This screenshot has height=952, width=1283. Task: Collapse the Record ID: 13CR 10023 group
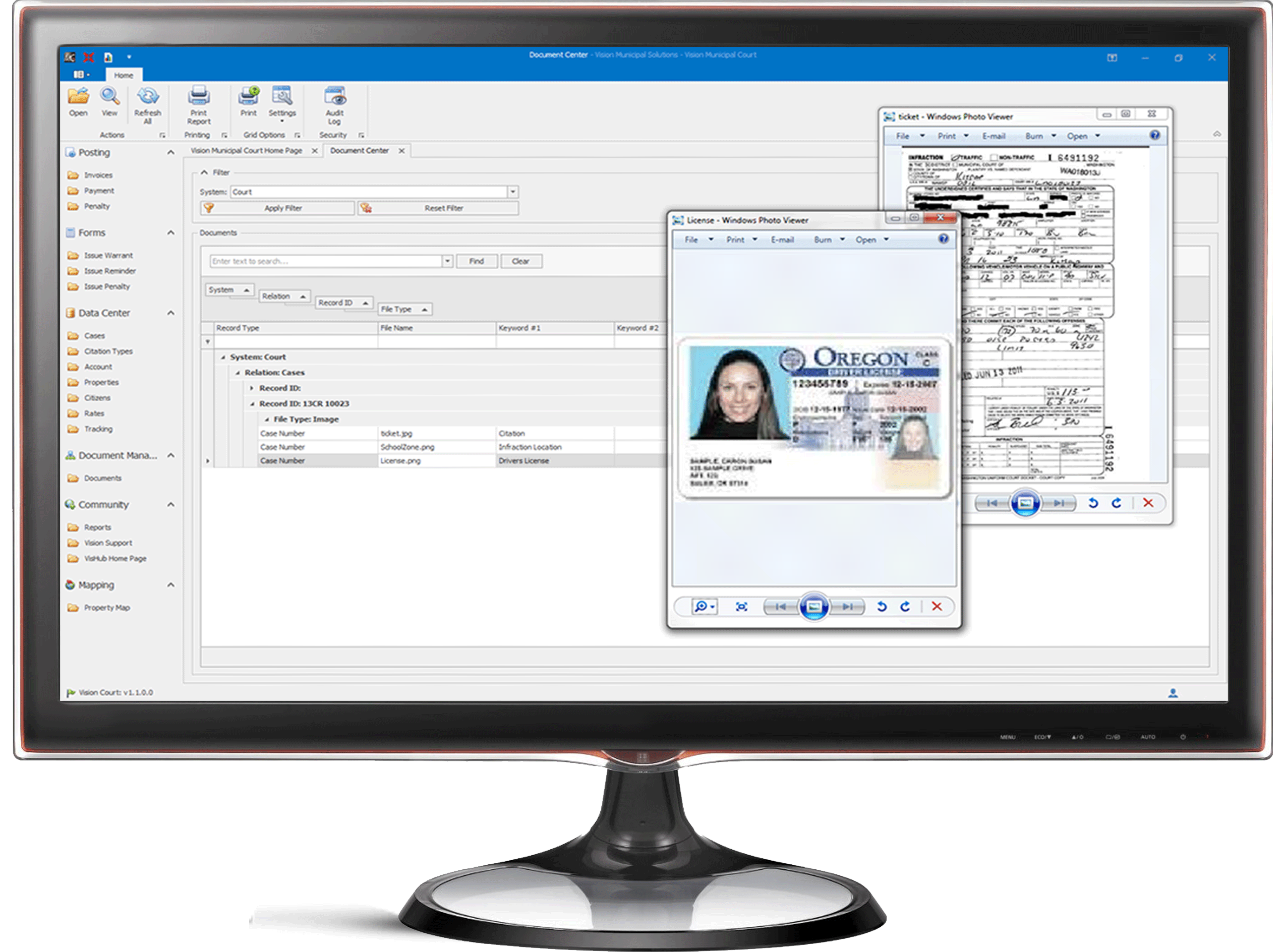point(253,404)
